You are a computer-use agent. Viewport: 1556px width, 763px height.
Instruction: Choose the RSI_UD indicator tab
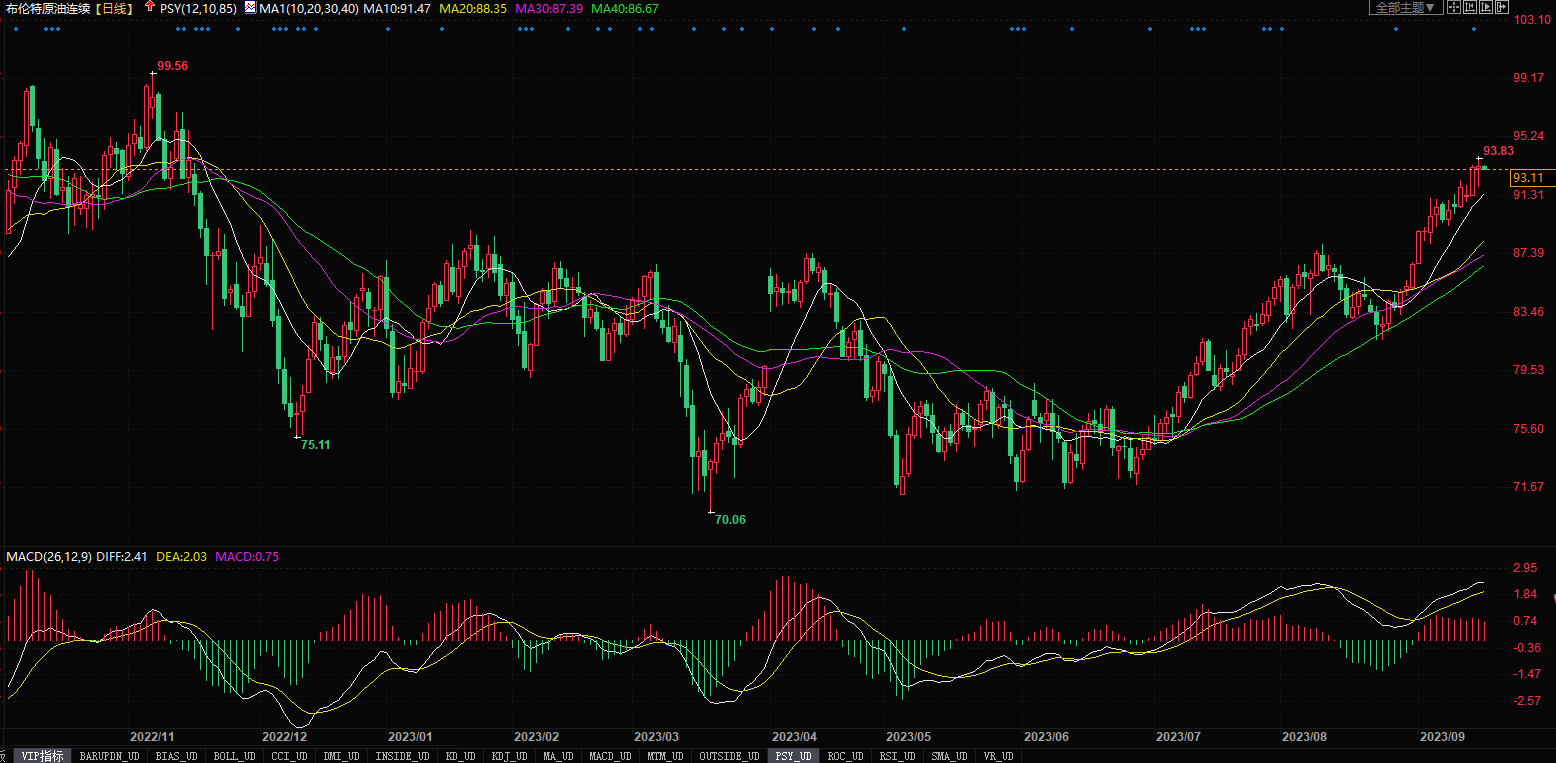898,756
